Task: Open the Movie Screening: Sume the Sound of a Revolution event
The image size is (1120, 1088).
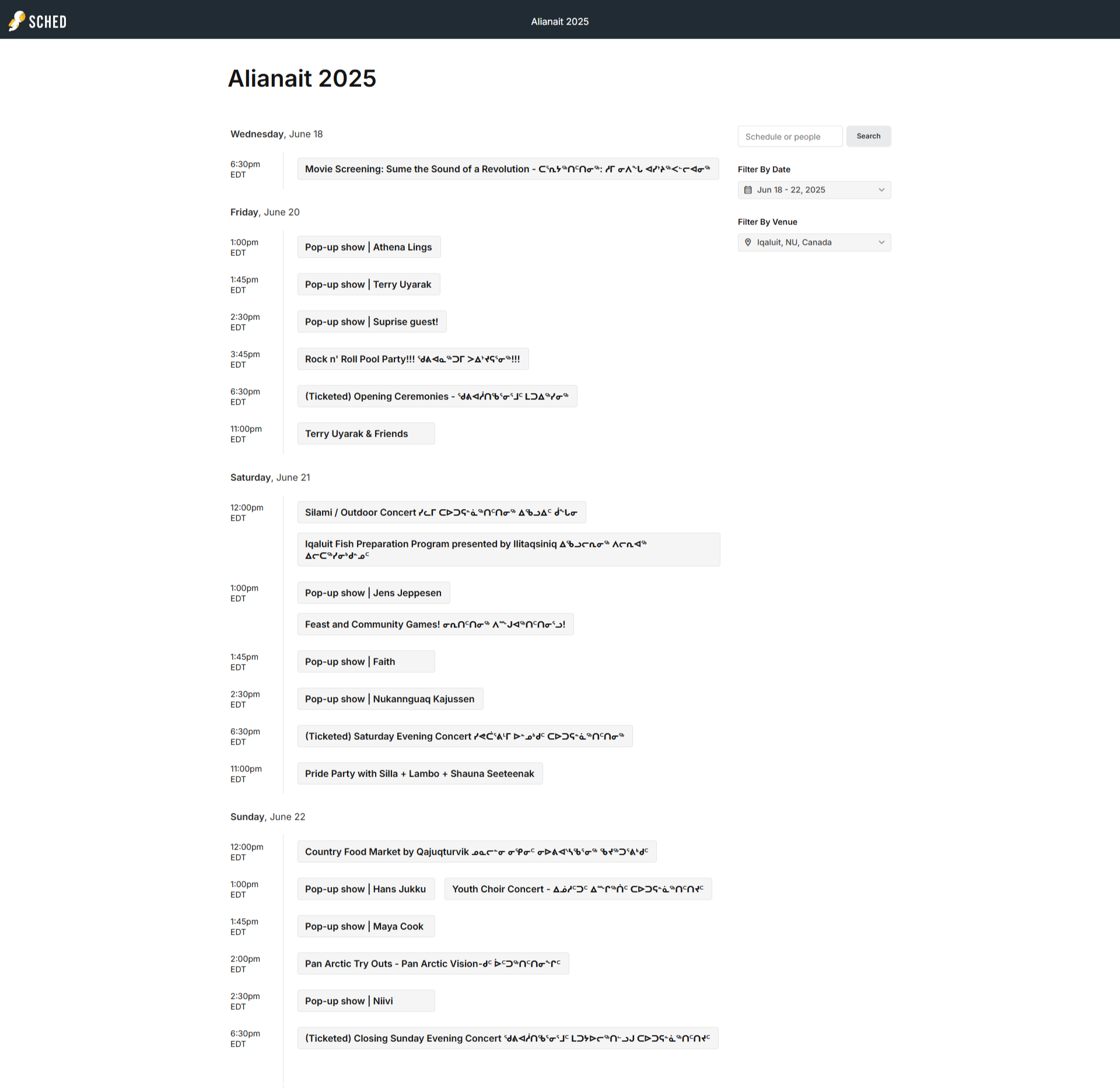Action: tap(508, 169)
